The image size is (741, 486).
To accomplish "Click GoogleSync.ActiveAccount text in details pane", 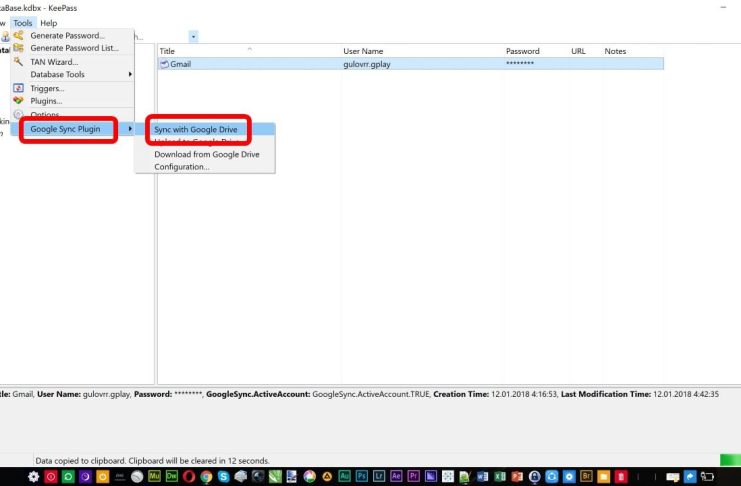I will (x=258, y=394).
